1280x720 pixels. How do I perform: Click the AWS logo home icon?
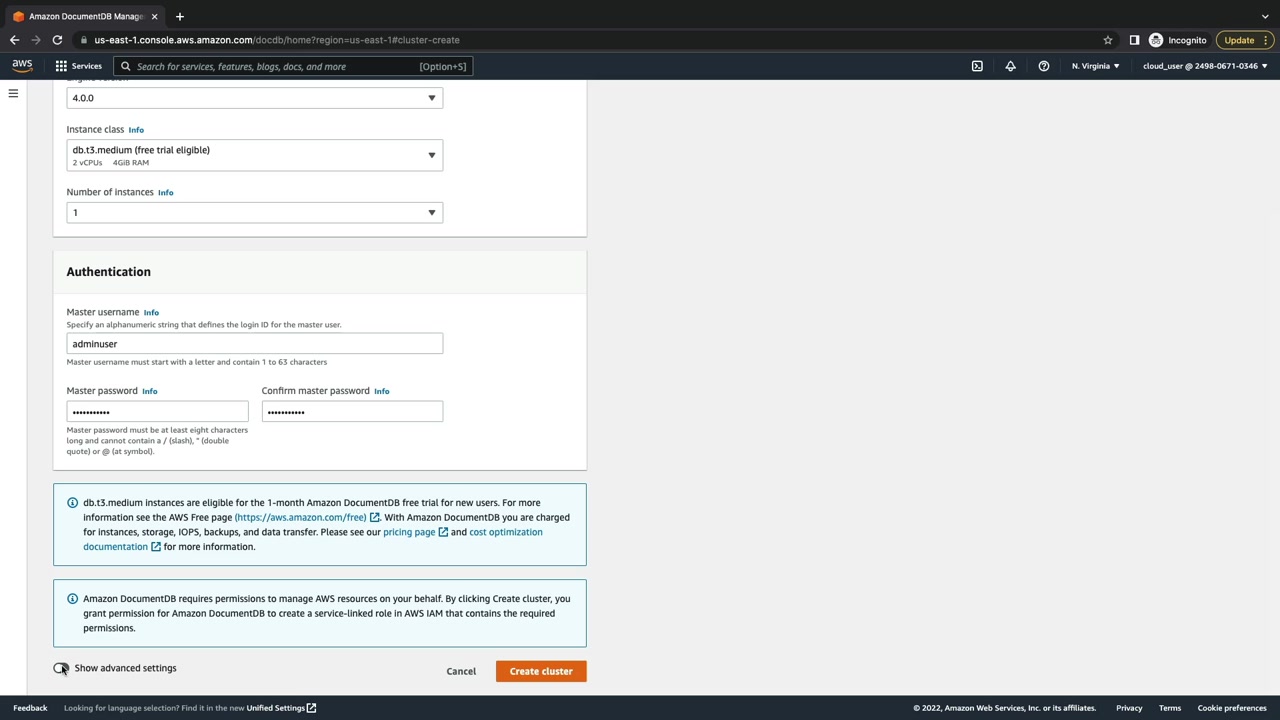[22, 66]
